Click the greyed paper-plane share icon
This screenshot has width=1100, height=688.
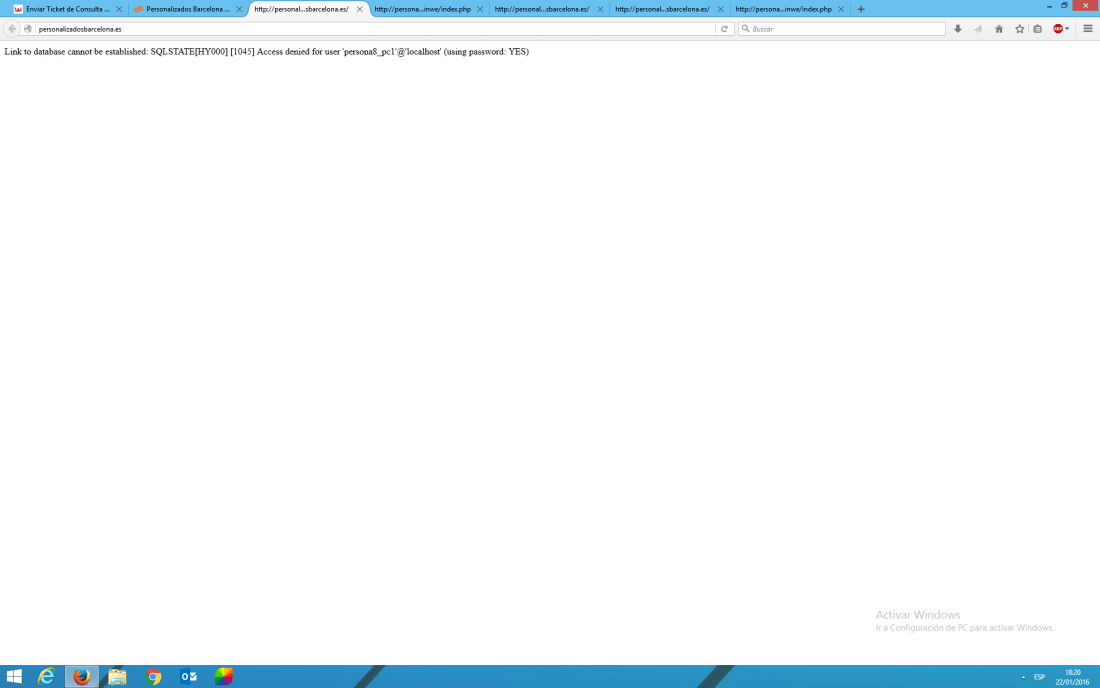click(978, 29)
